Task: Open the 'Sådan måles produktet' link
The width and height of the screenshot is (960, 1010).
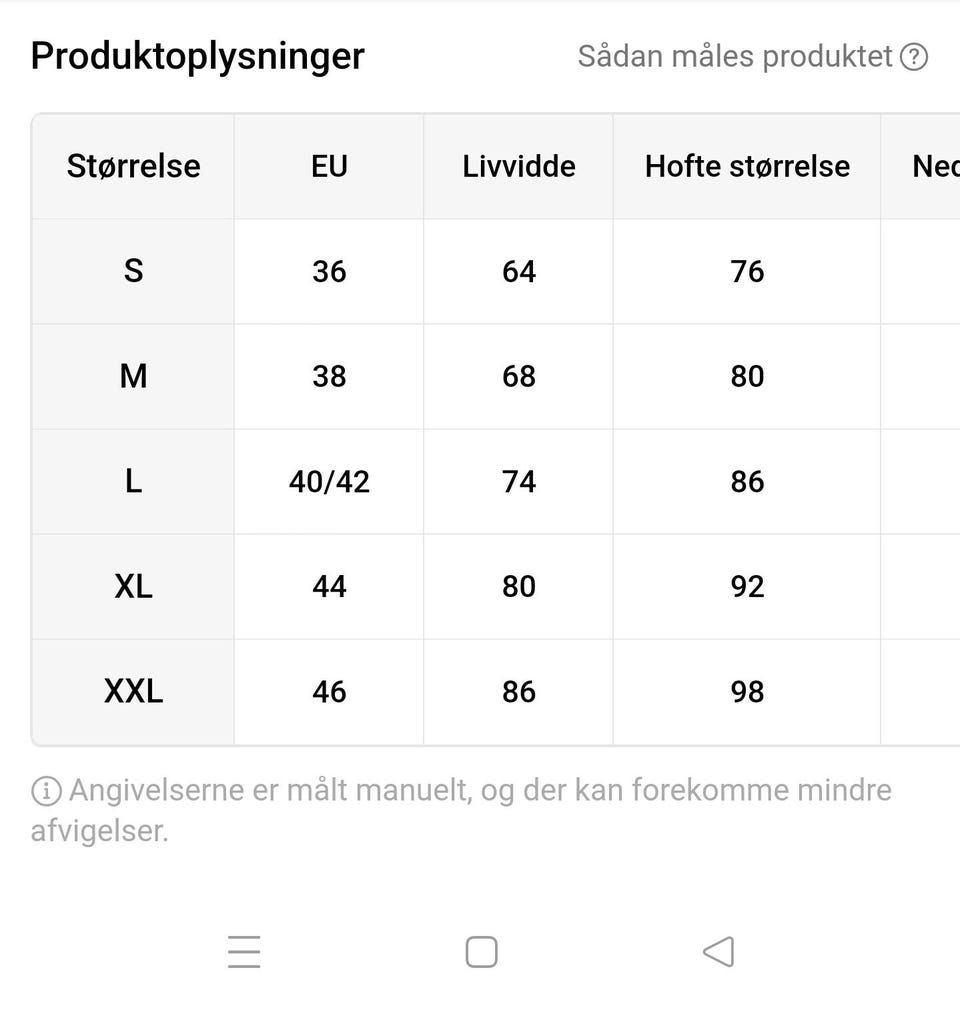Action: (x=735, y=57)
